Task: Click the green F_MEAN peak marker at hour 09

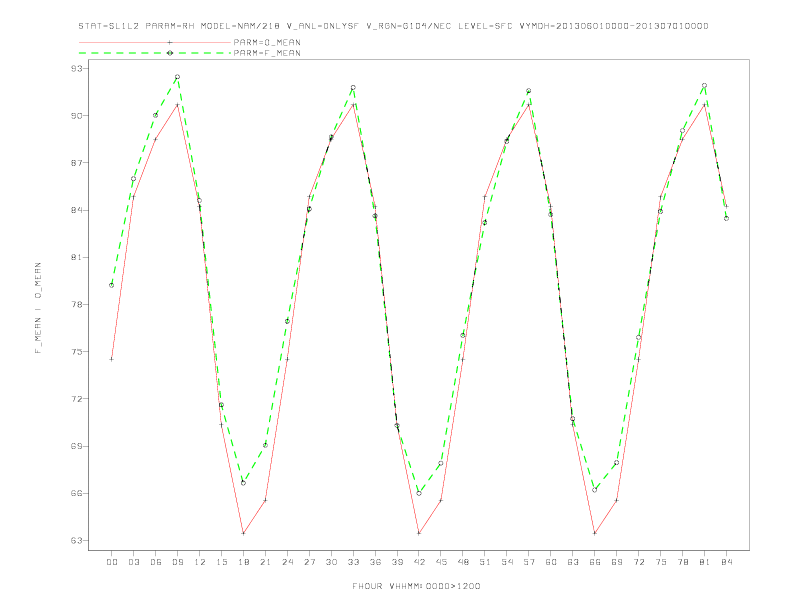Action: [x=177, y=77]
